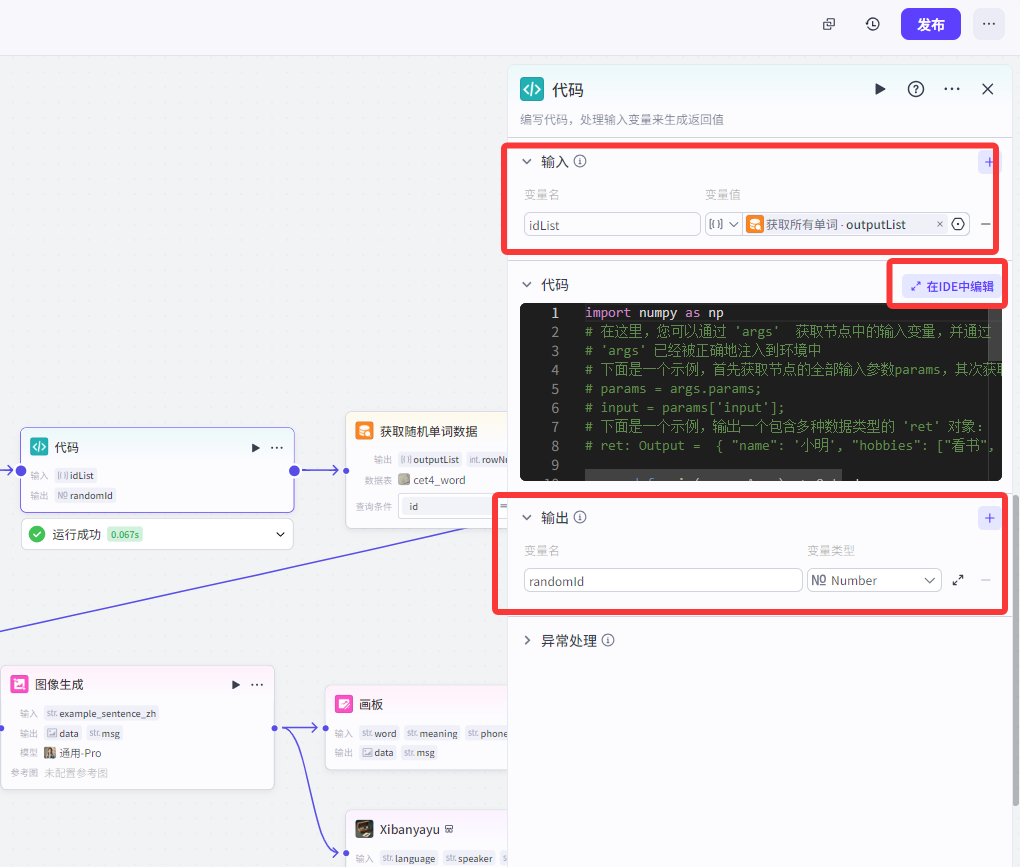Screen dimensions: 1020x867
Task: Open the Number variable type dropdown
Action: (874, 580)
